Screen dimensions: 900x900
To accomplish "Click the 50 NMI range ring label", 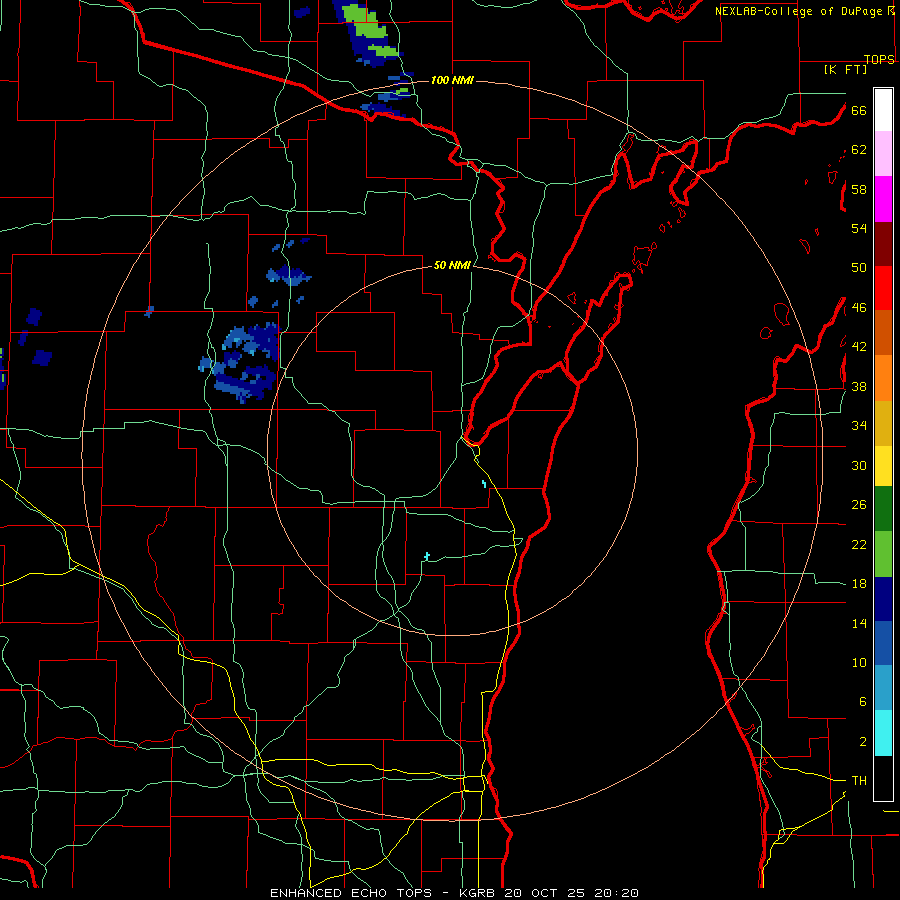I will coord(452,265).
